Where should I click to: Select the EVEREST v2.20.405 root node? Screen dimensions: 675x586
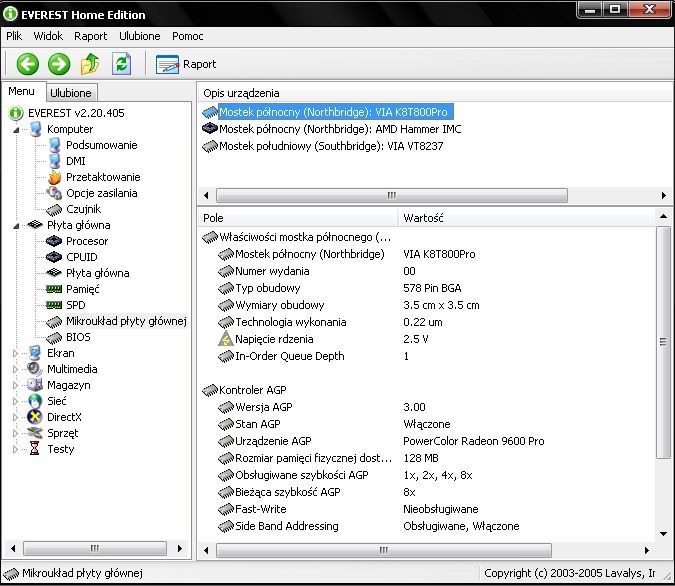pos(76,113)
